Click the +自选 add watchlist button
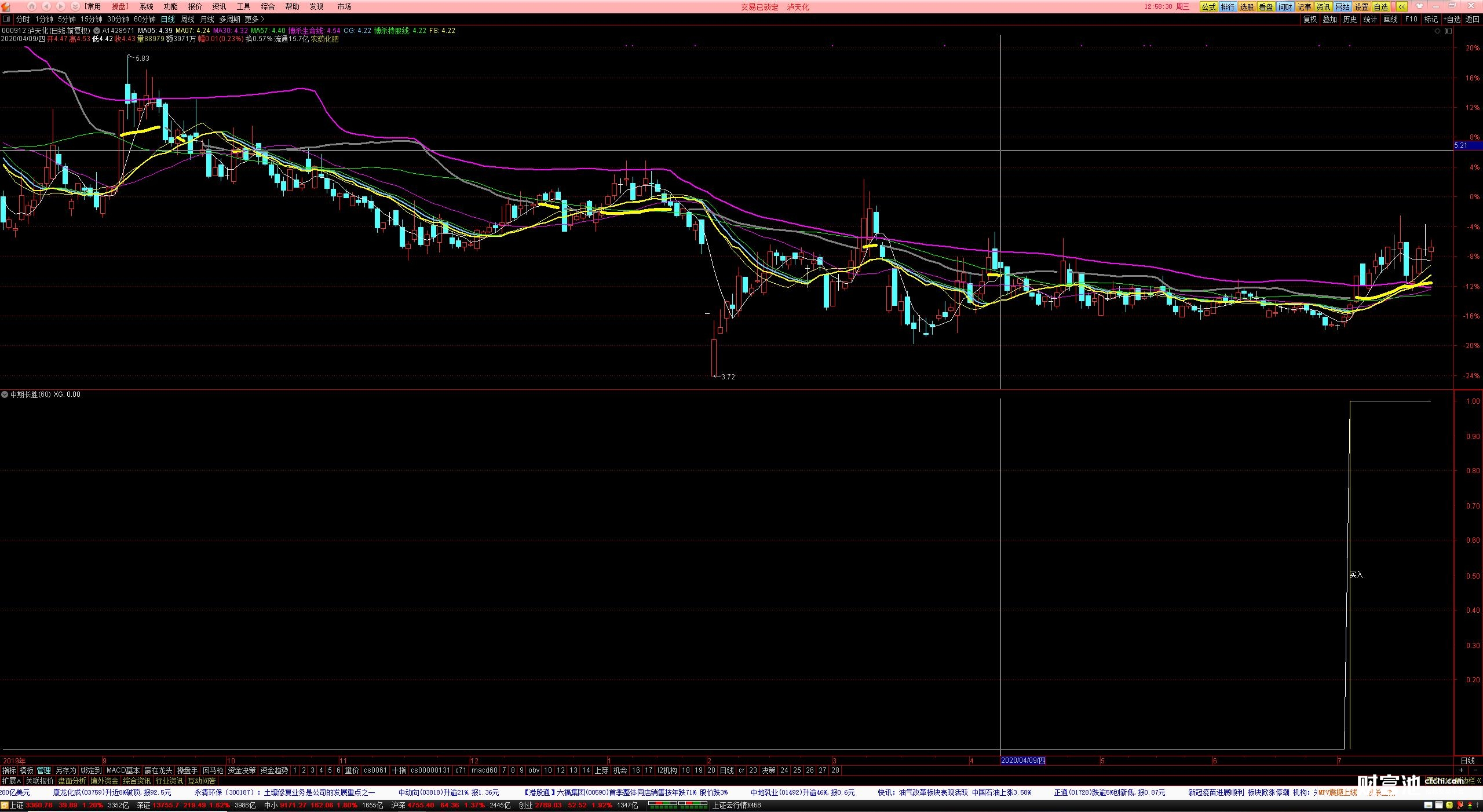Image resolution: width=1483 pixels, height=812 pixels. pyautogui.click(x=1451, y=19)
